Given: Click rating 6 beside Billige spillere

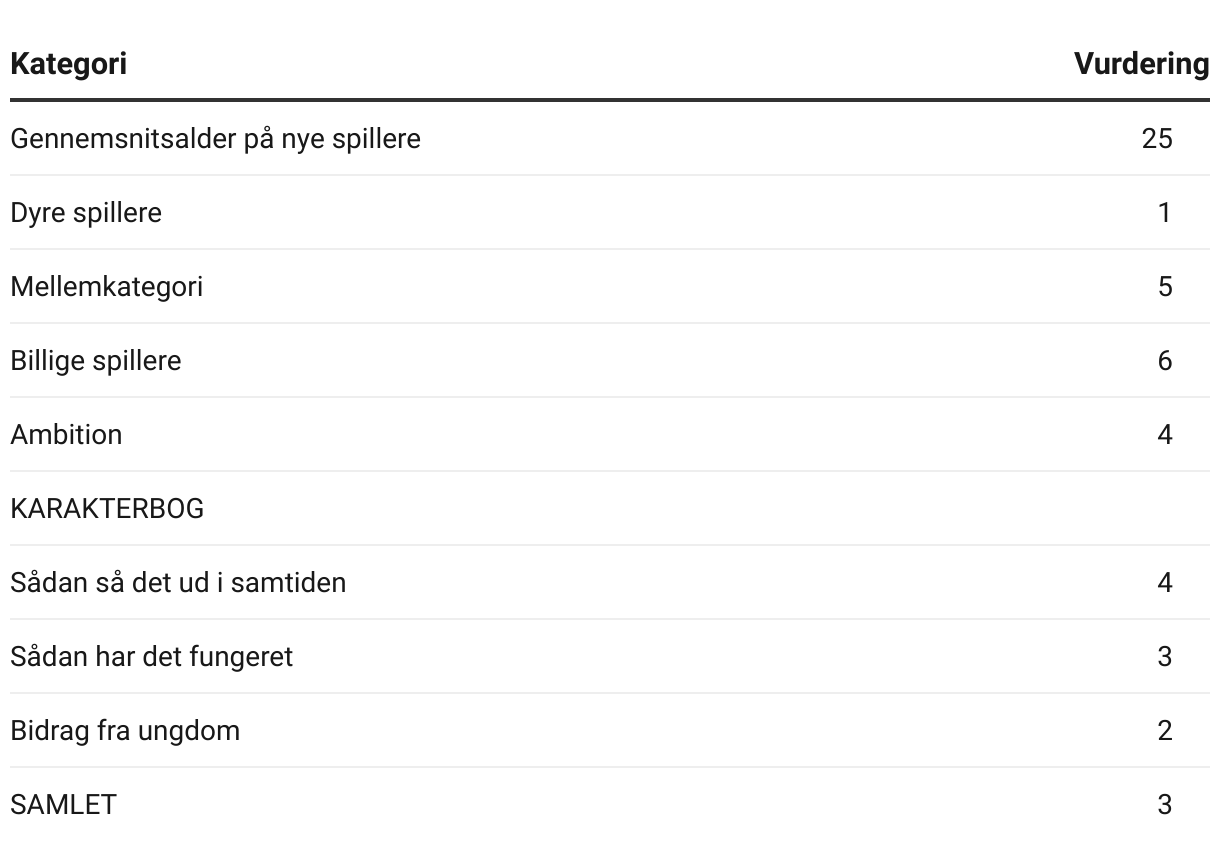Looking at the screenshot, I should [x=1164, y=361].
